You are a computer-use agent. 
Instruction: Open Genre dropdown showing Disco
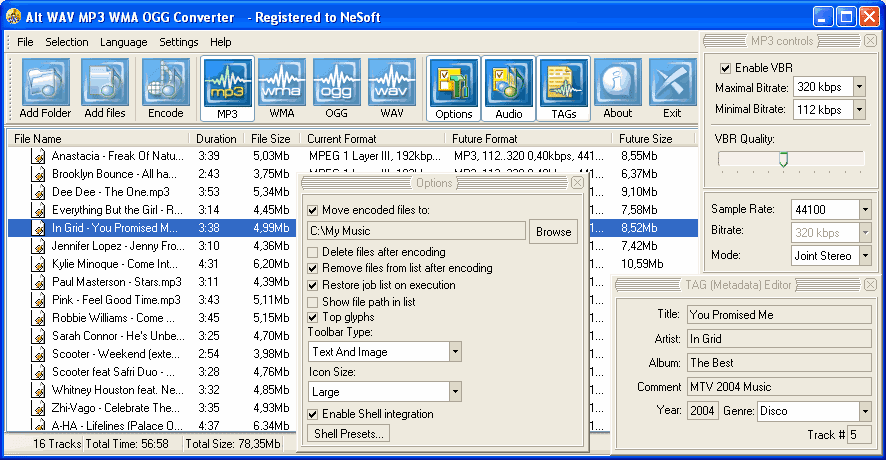click(x=865, y=411)
